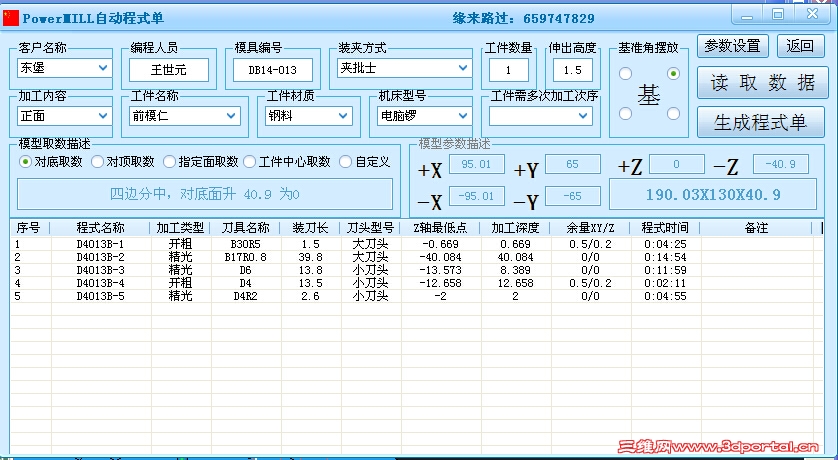Click 刀头型号 column header

pyautogui.click(x=370, y=228)
